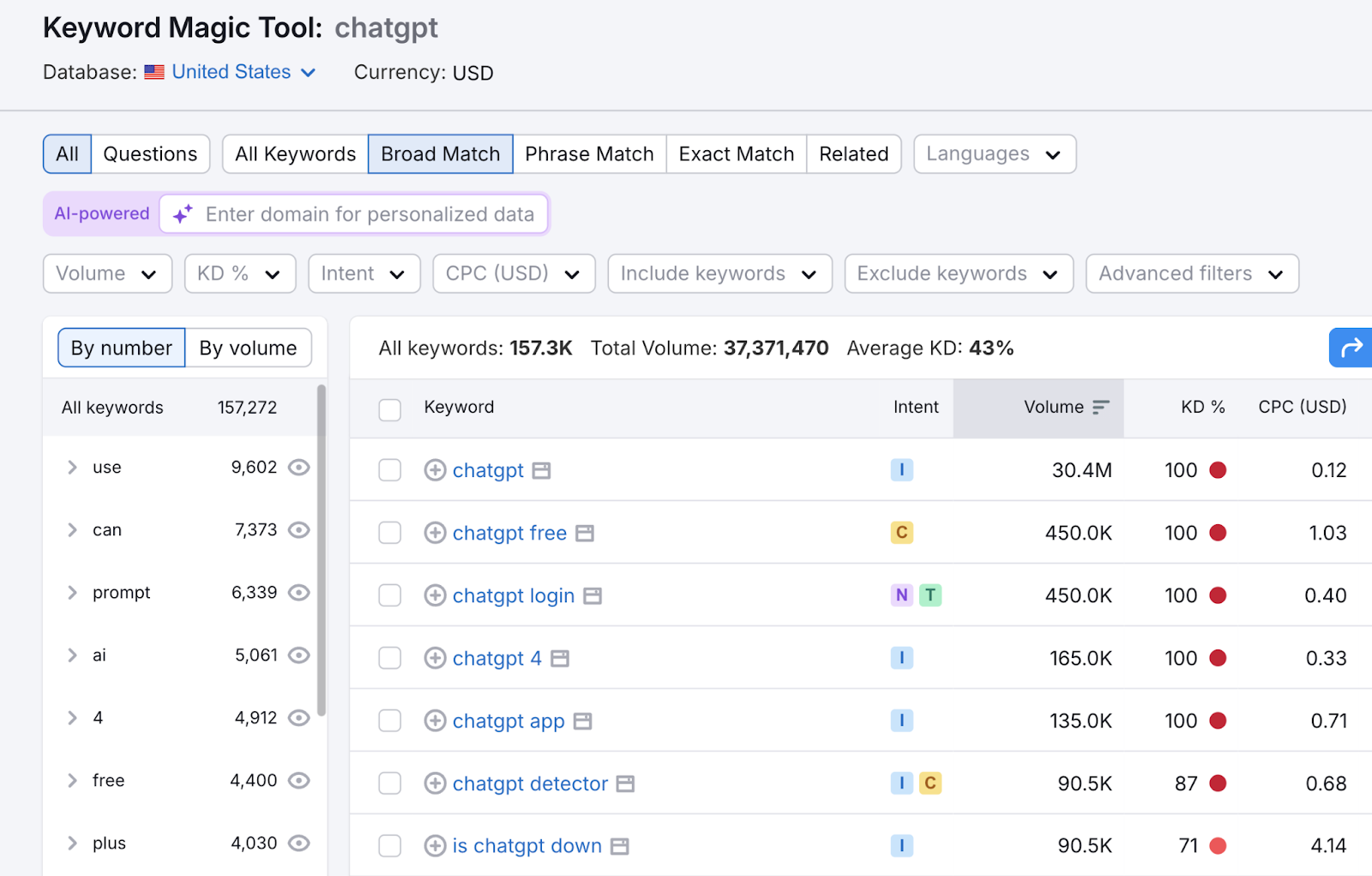
Task: Click the commercial intent badge on "chatgpt free"
Action: coord(901,532)
